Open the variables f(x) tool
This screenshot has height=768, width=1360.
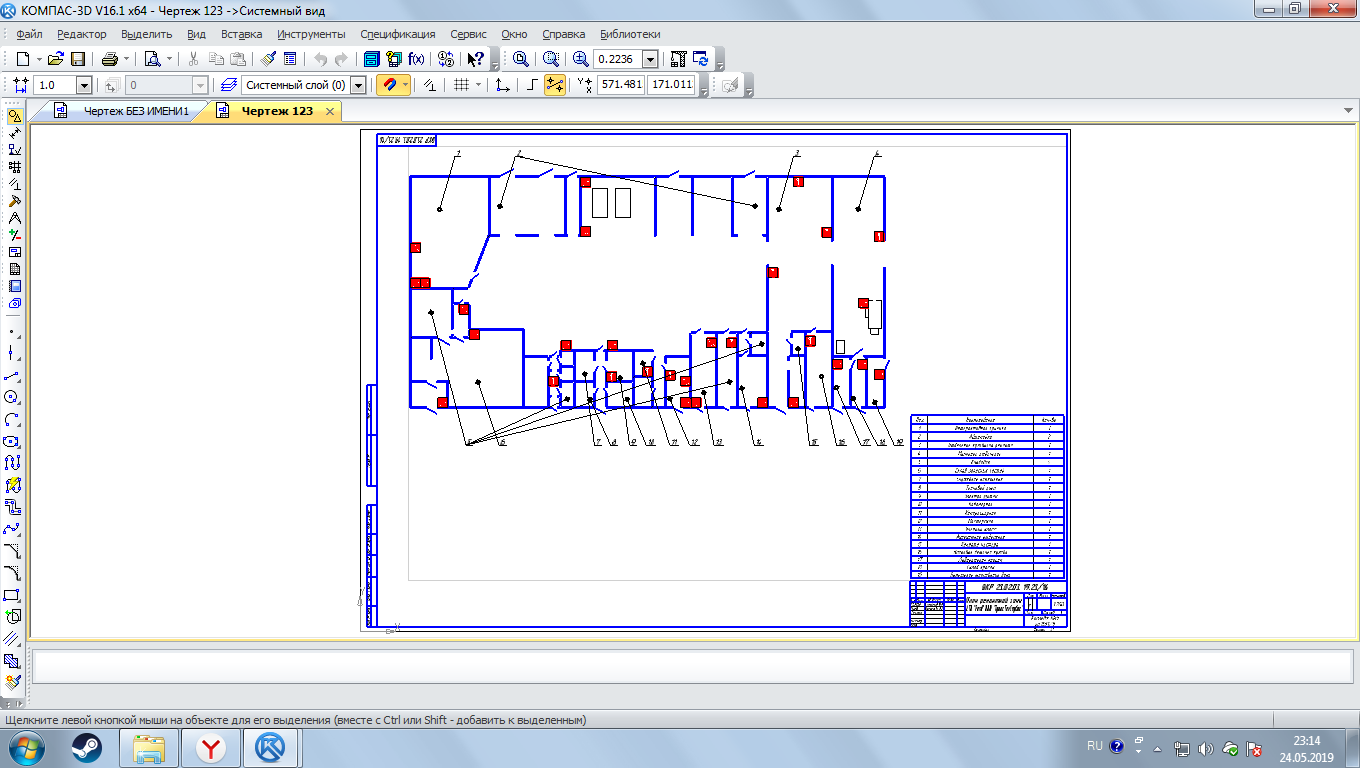point(416,59)
